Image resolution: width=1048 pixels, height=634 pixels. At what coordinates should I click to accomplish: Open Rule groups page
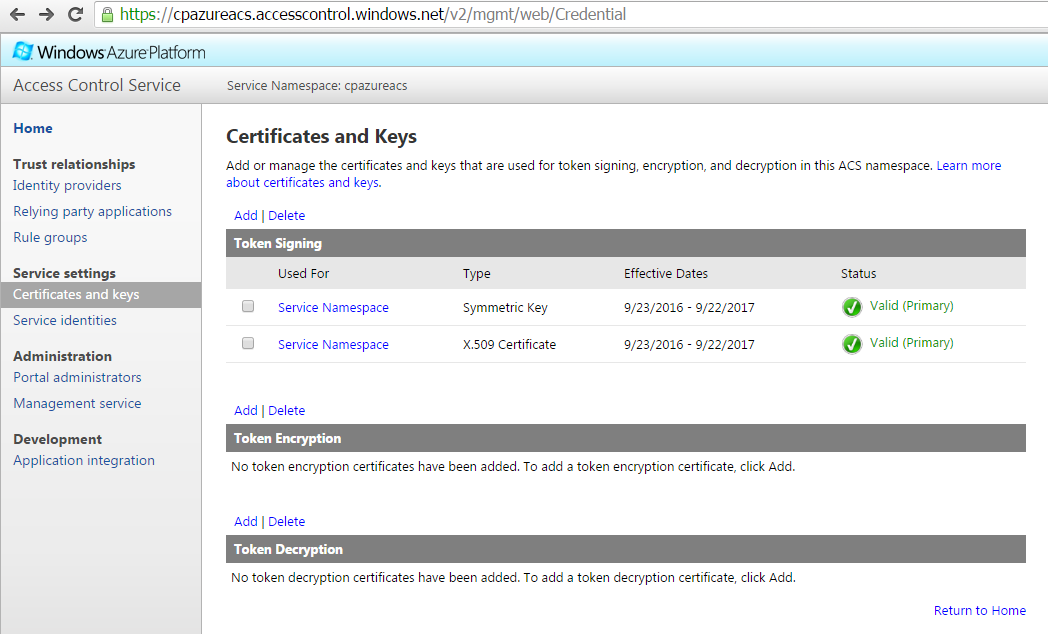pyautogui.click(x=50, y=237)
